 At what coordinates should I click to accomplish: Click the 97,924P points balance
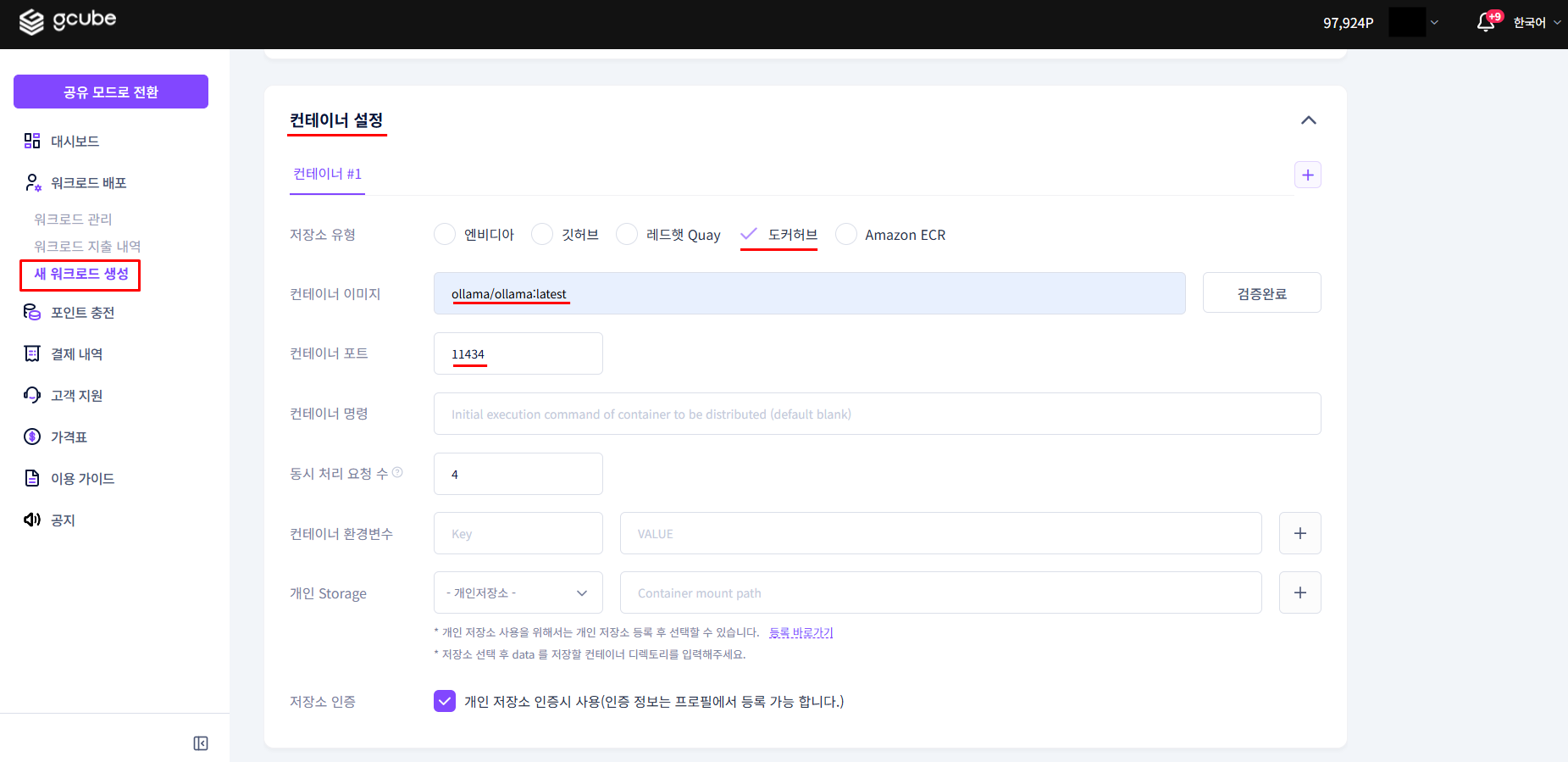(x=1349, y=23)
